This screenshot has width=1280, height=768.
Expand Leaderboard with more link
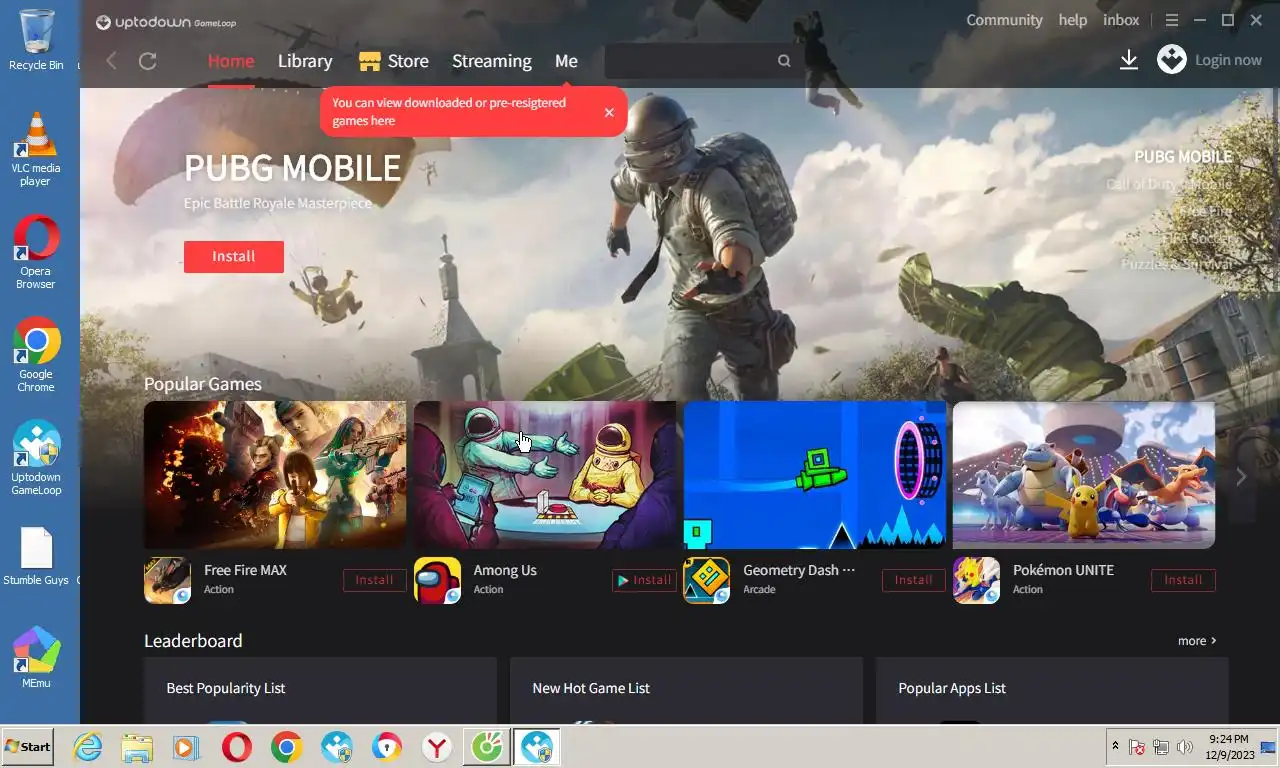click(1197, 641)
